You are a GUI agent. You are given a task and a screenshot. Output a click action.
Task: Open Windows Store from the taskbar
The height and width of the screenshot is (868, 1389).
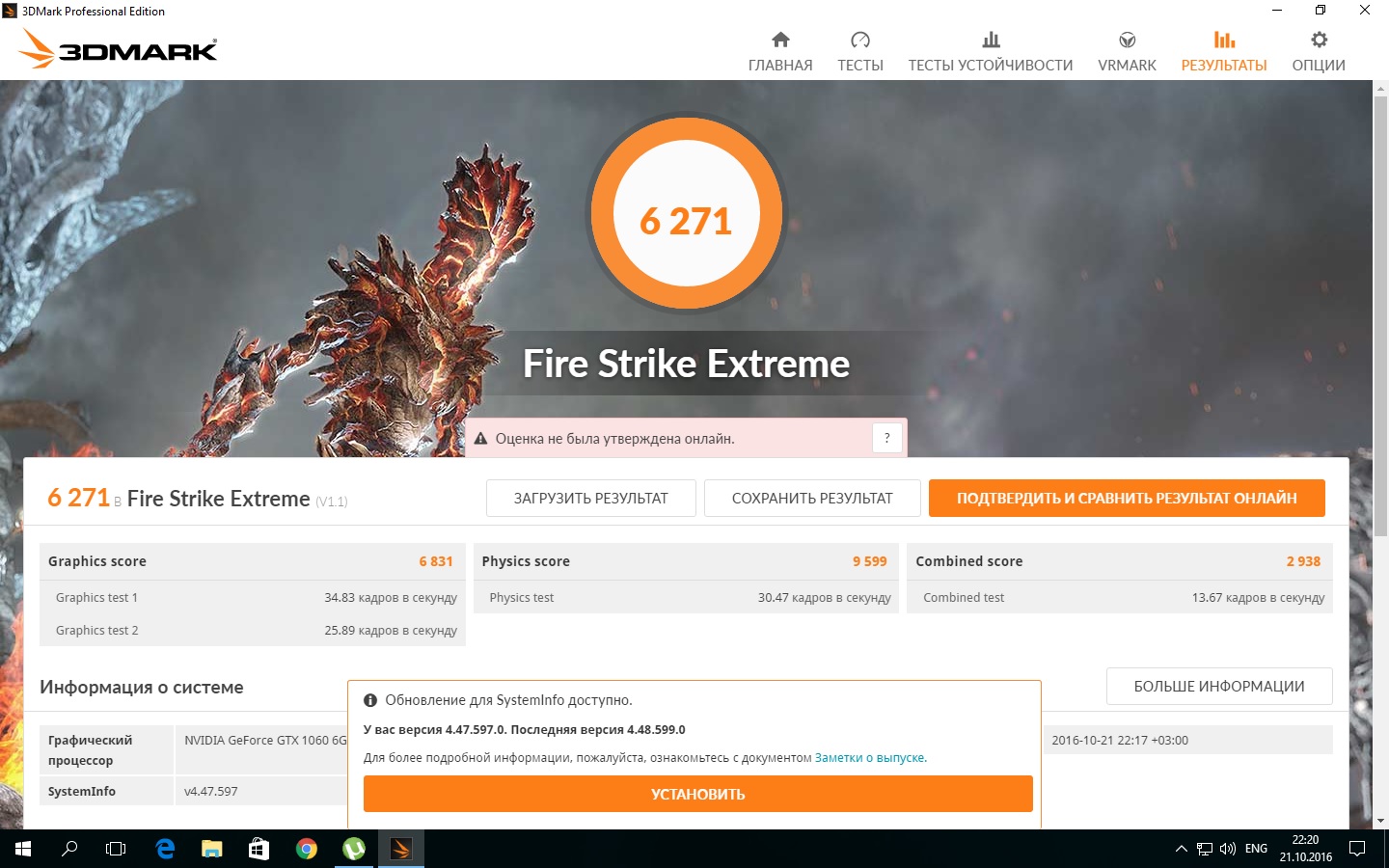pyautogui.click(x=259, y=849)
